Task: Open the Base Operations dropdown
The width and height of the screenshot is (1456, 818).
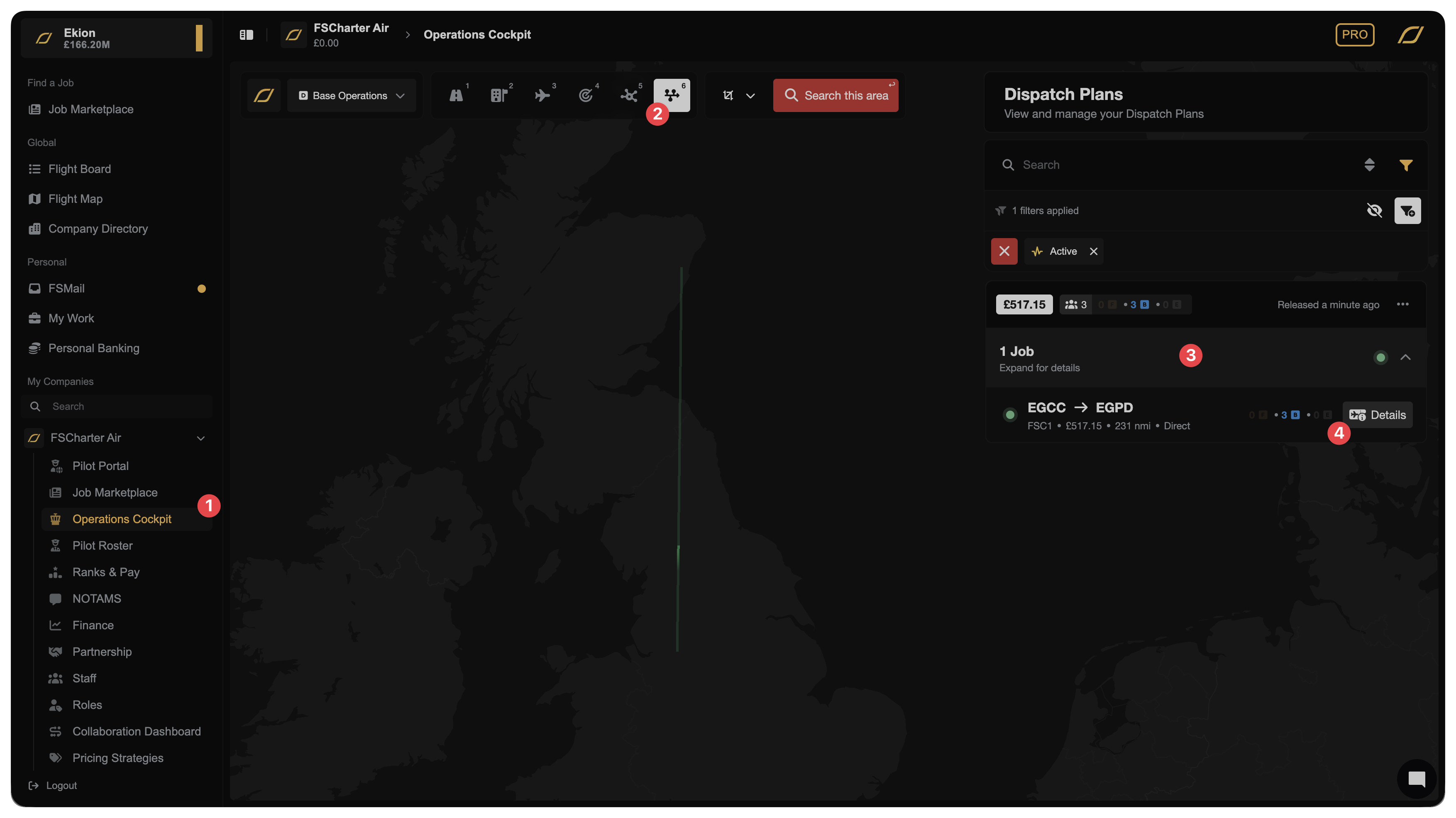Action: pos(352,95)
